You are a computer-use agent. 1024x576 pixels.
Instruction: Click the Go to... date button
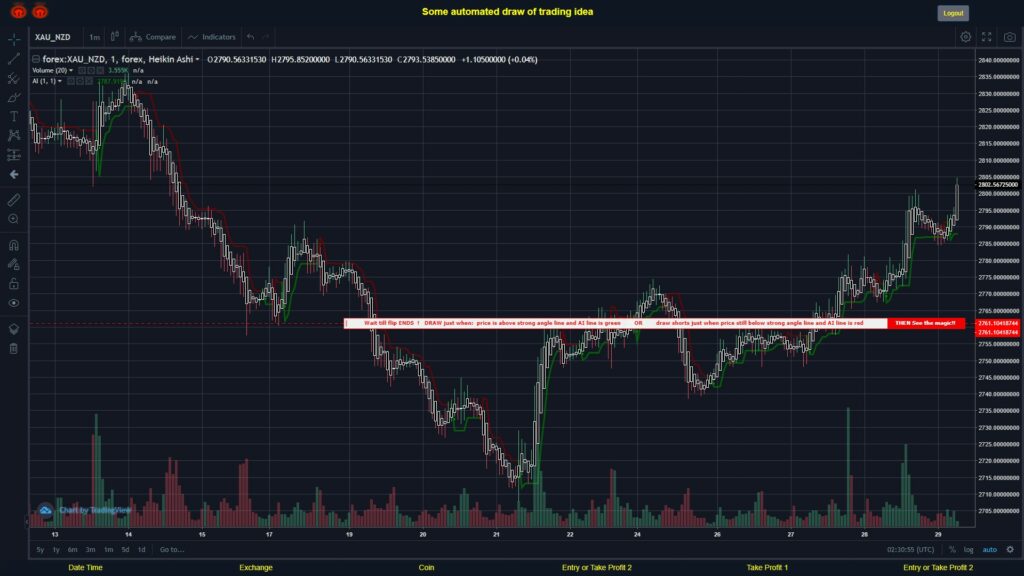(x=172, y=550)
